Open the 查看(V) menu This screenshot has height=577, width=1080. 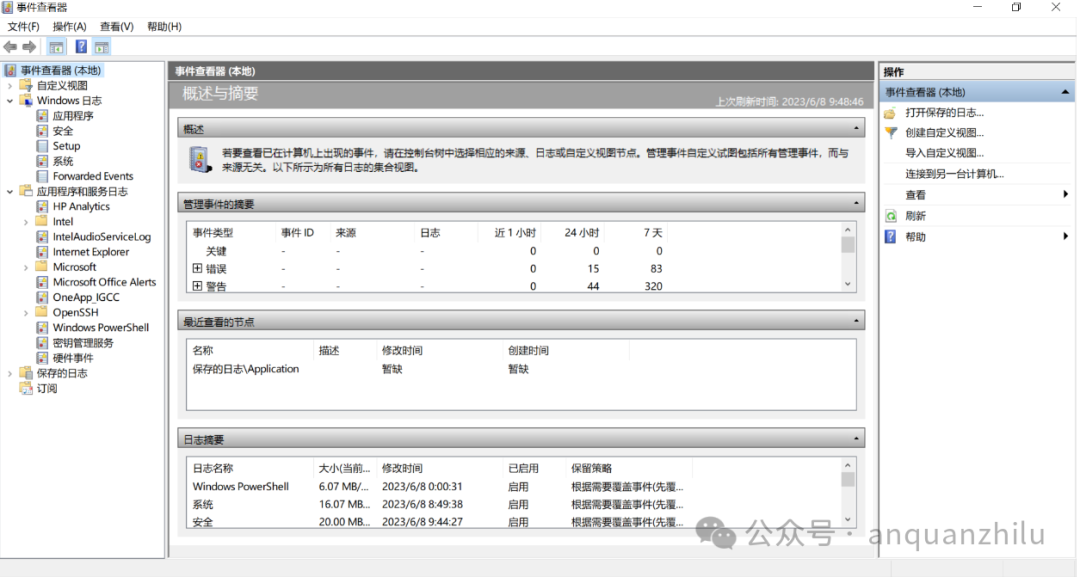pos(117,26)
